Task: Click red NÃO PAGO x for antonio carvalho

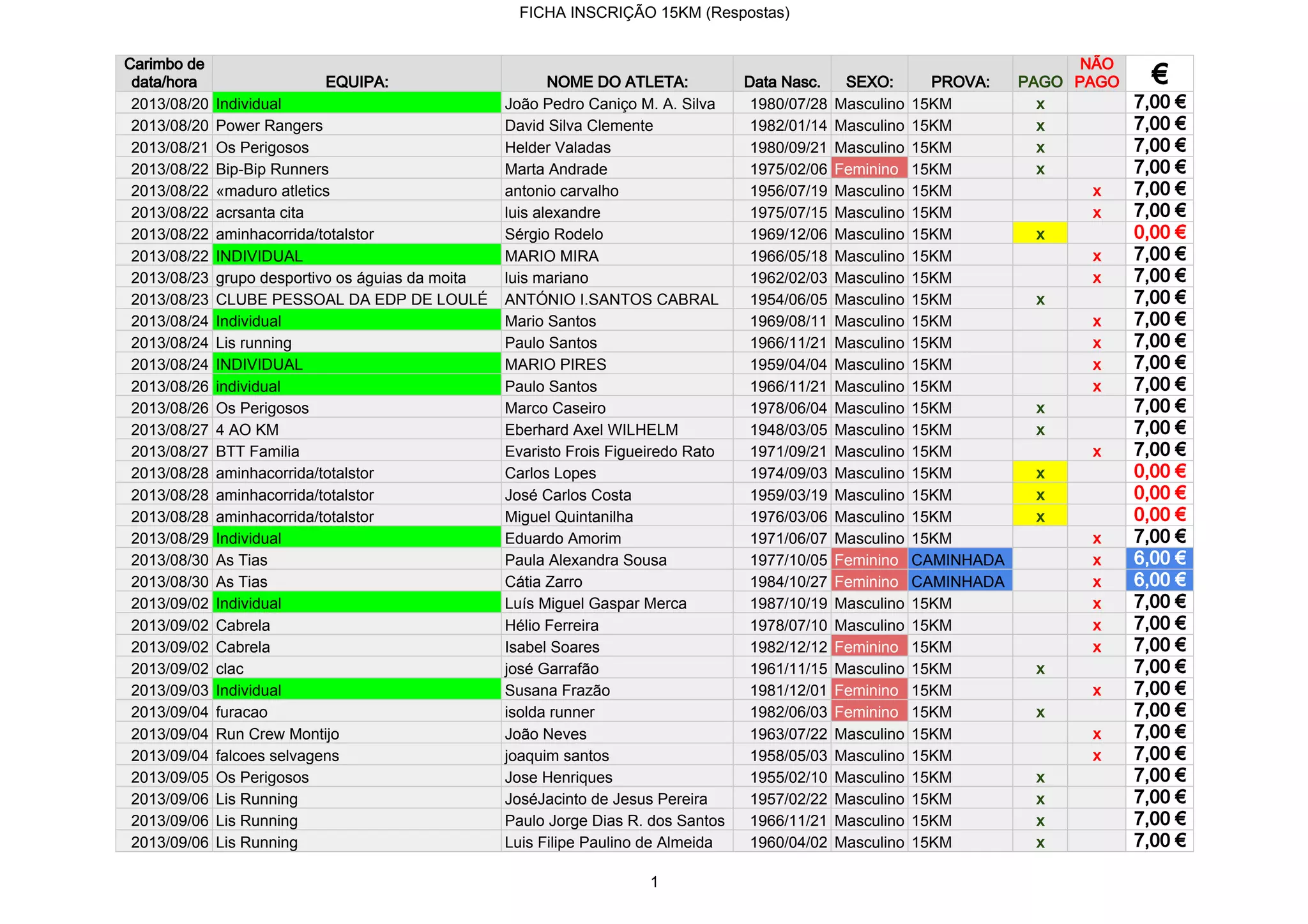Action: click(x=1097, y=191)
